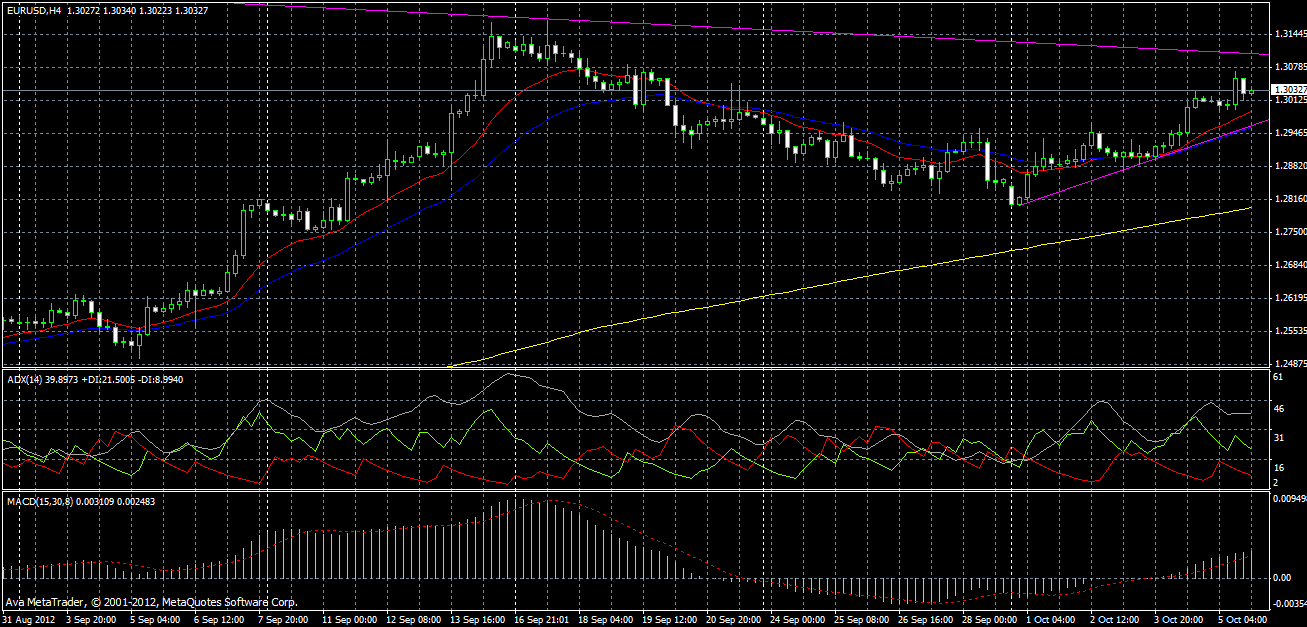Screen dimensions: 1307x627
Task: Click the 31 Aug 2012 date label
Action: 28,620
